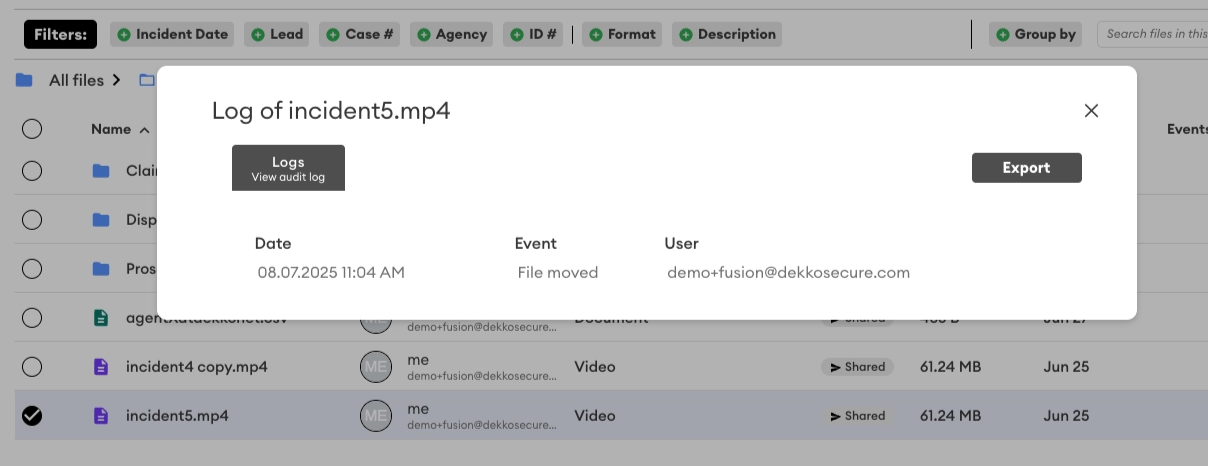The image size is (1208, 466).
Task: Click the 08.07.2025 11:04 AM log entry
Action: point(331,272)
